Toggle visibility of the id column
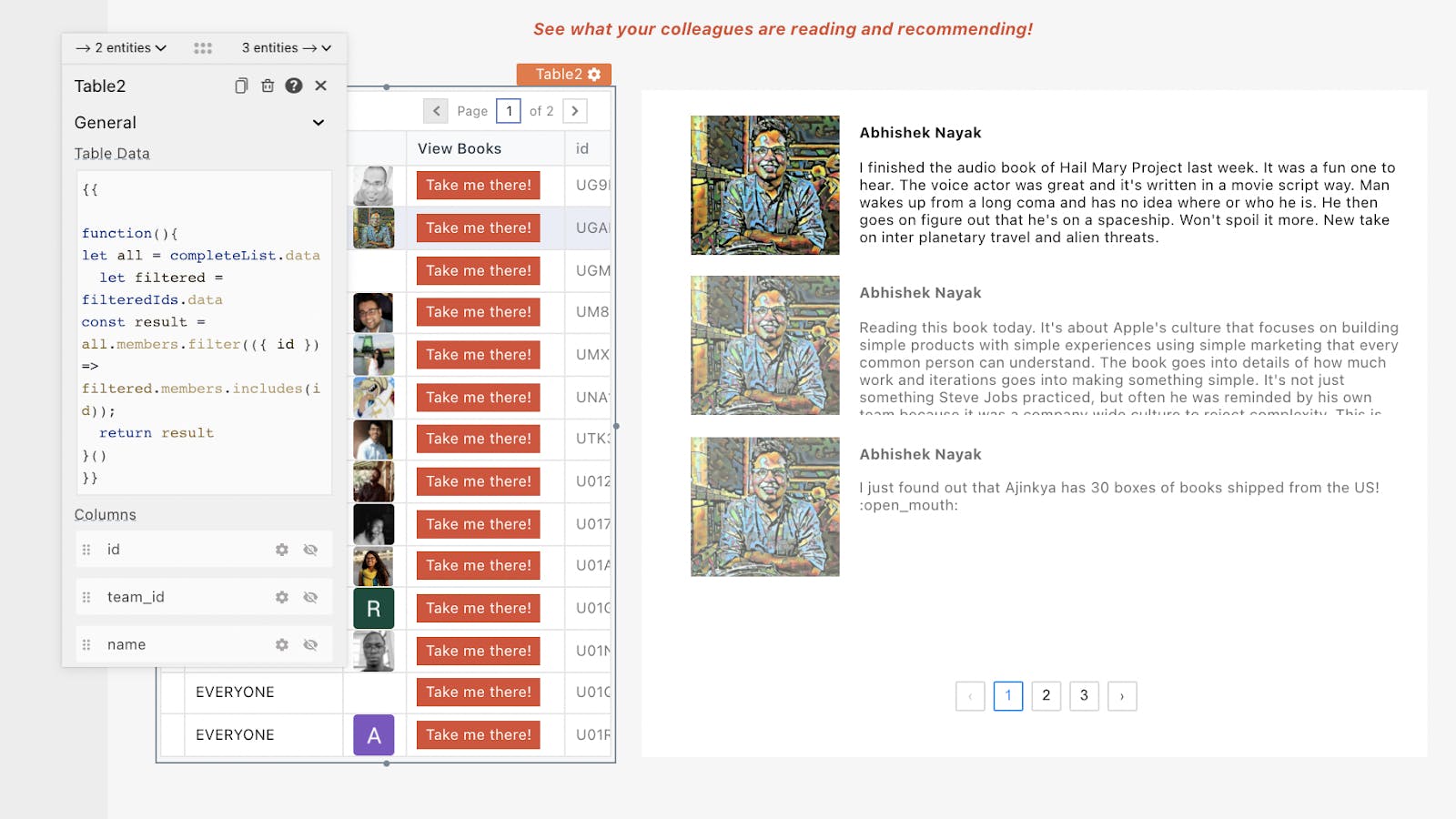 click(x=310, y=550)
